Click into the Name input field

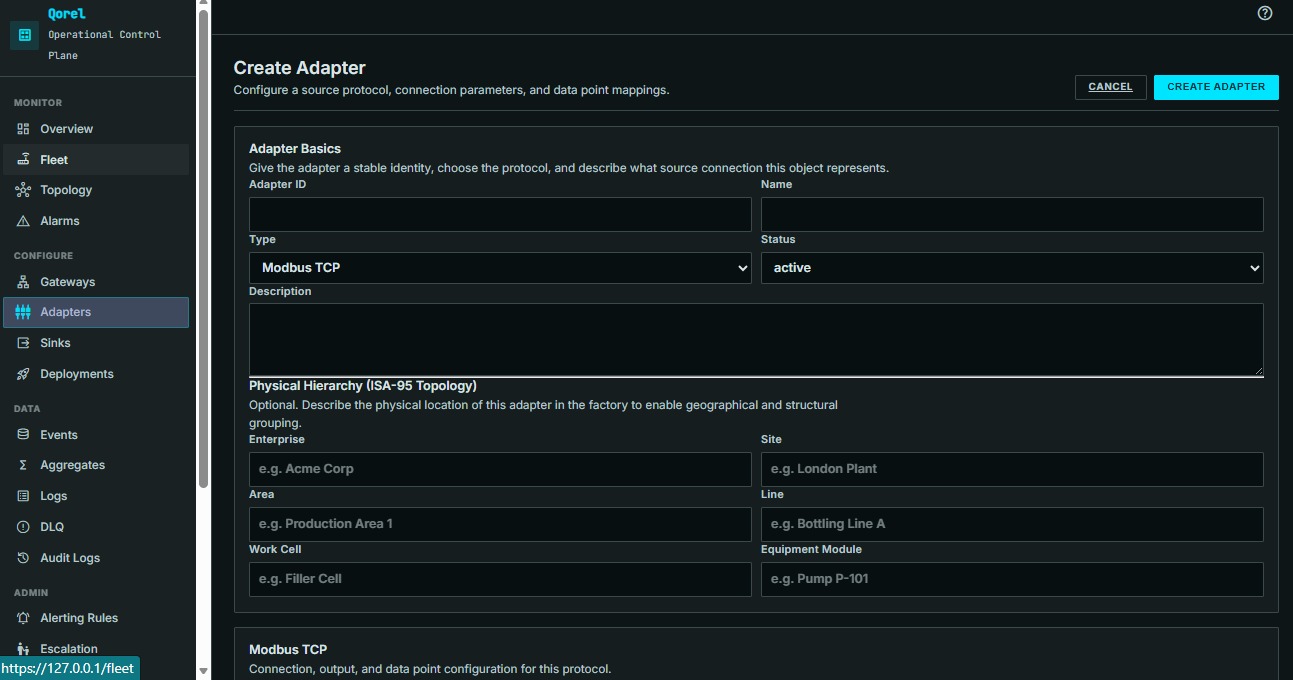point(1012,214)
